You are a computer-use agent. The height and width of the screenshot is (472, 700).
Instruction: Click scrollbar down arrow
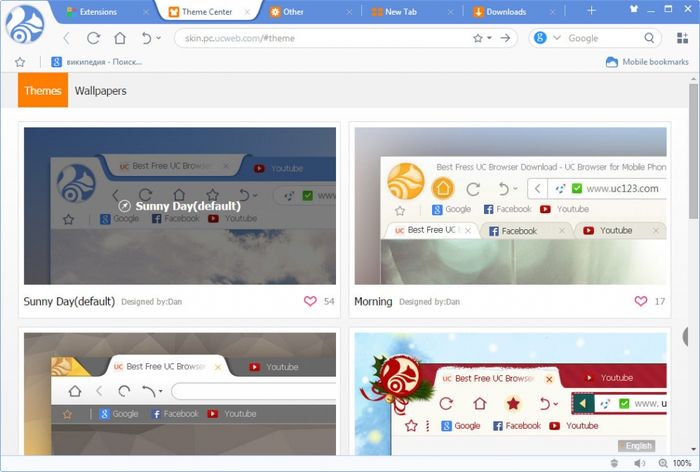click(x=693, y=449)
